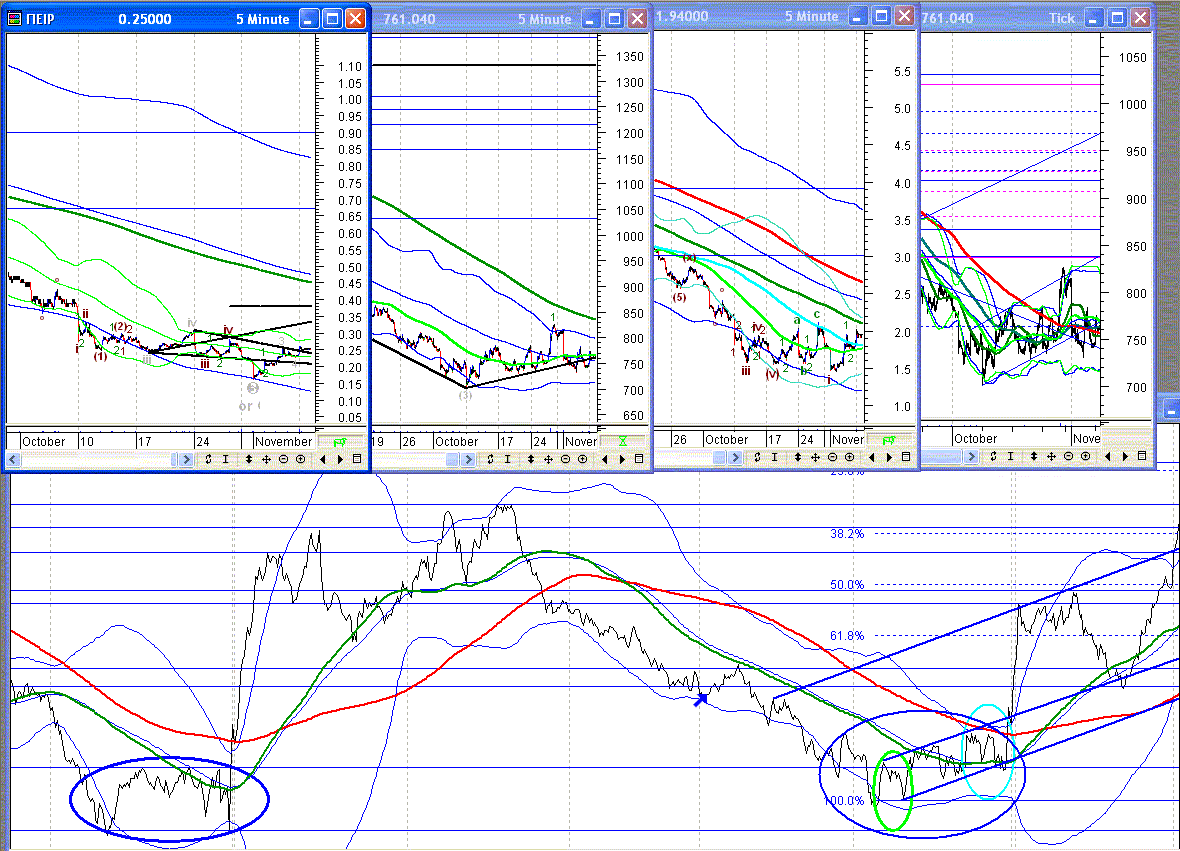This screenshot has height=851, width=1180.
Task: Zoom out with minus icon in ПЕIP window
Action: (x=283, y=459)
